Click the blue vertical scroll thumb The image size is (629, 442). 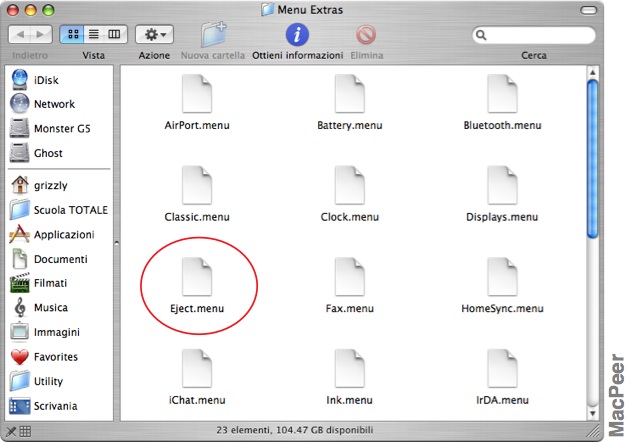[x=592, y=159]
